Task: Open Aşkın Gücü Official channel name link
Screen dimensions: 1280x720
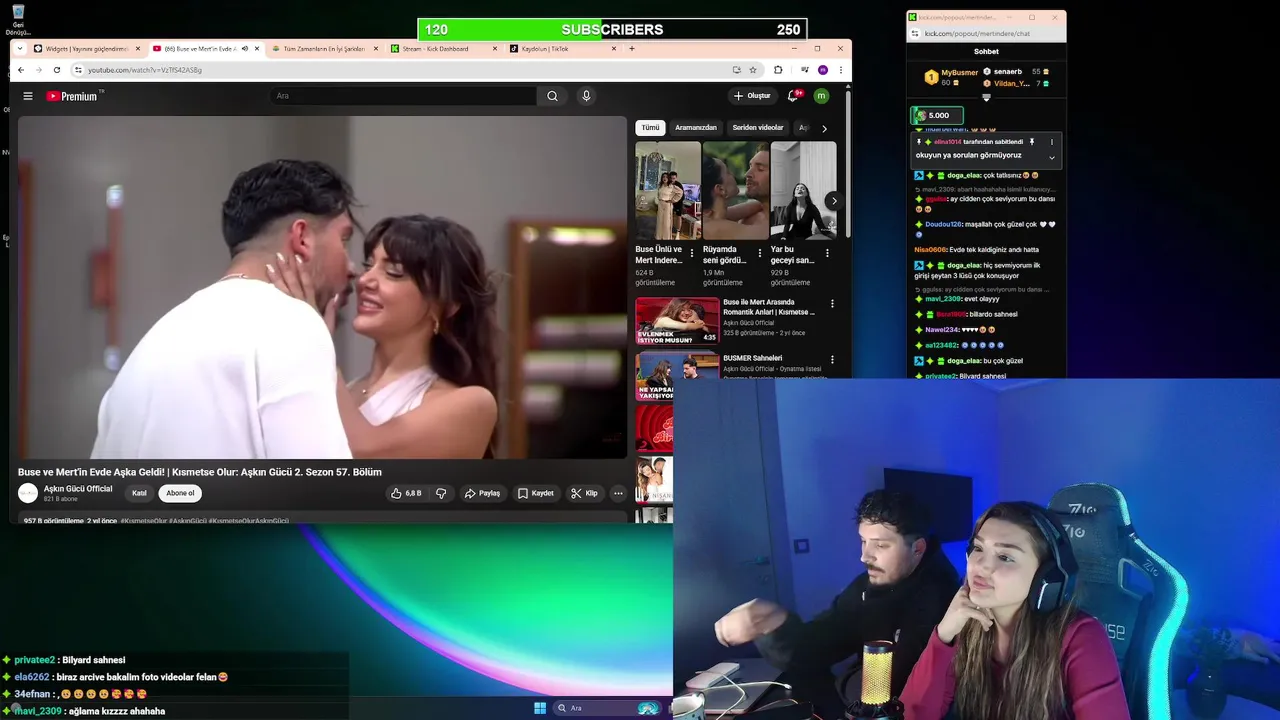Action: coord(78,489)
